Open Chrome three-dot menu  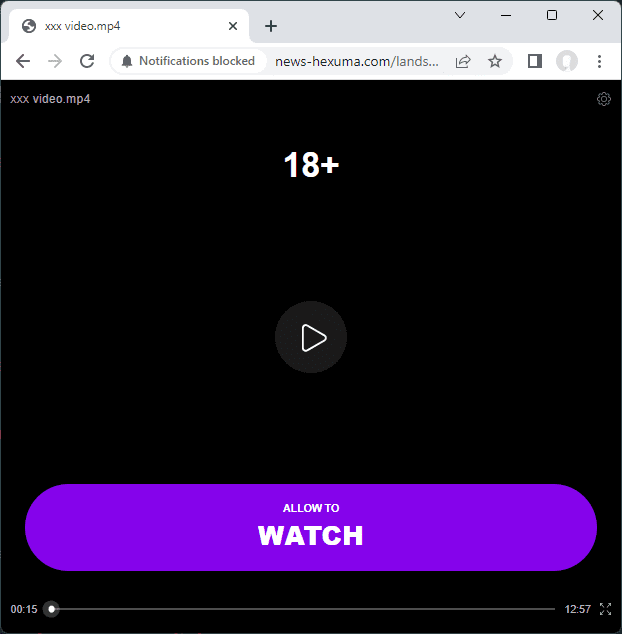(x=599, y=61)
